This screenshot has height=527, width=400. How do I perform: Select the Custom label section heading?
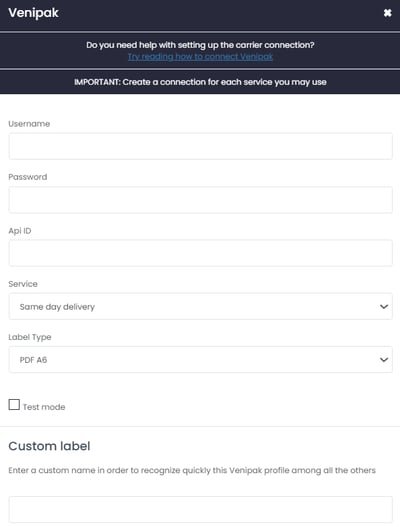[49, 446]
